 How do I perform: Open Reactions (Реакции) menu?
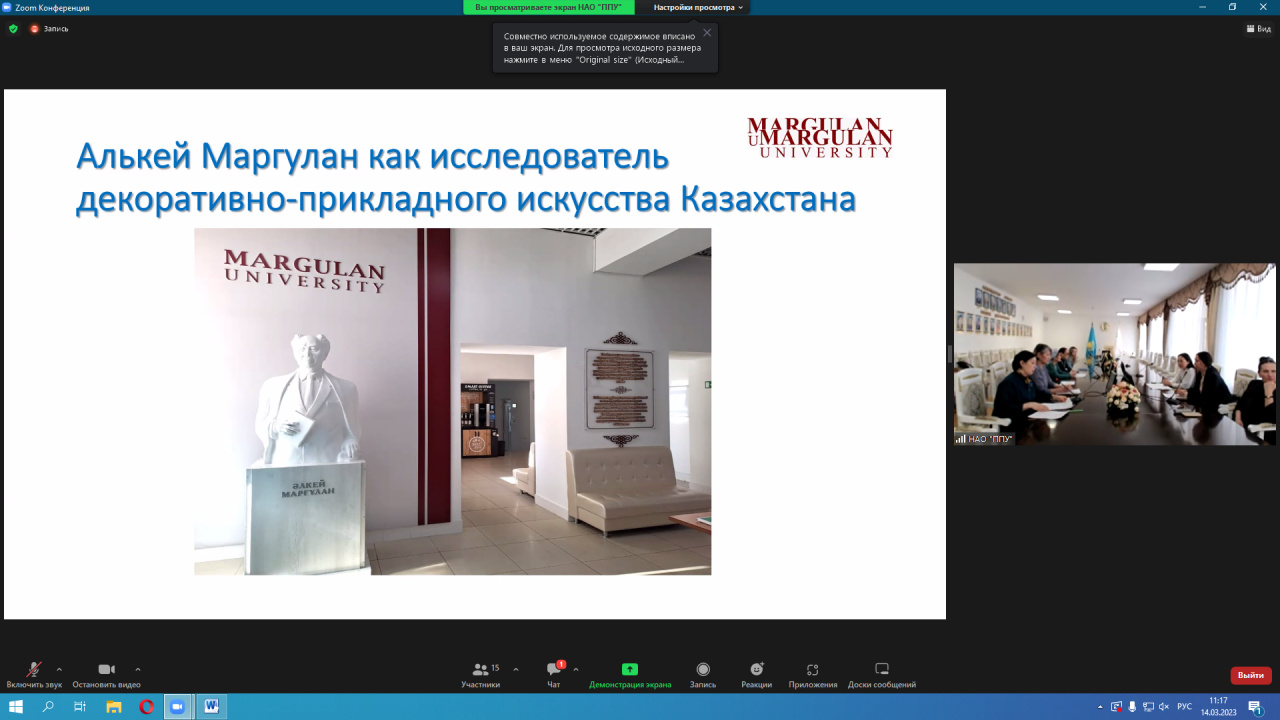pos(756,674)
